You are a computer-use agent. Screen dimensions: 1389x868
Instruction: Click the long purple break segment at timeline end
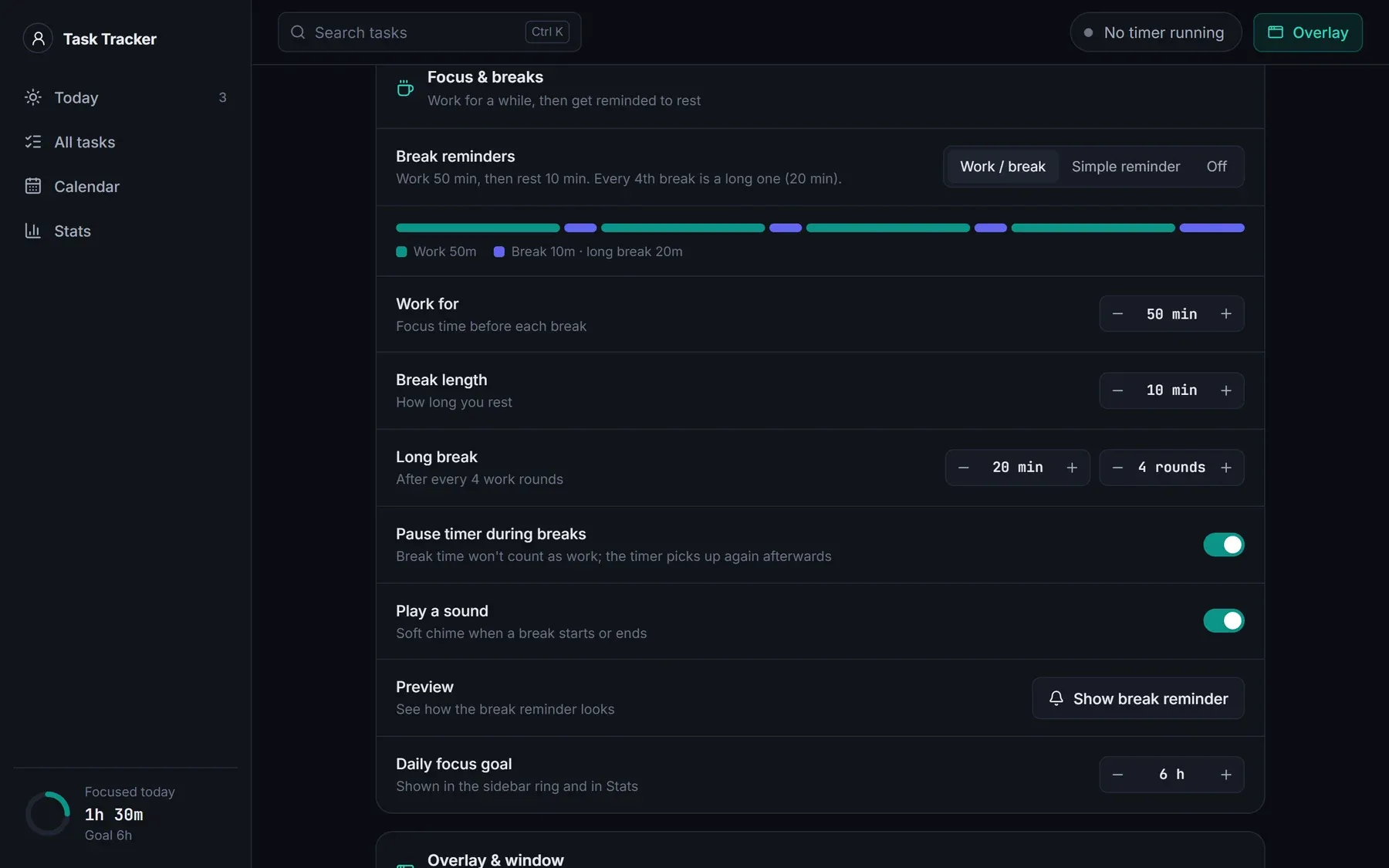[x=1212, y=228]
